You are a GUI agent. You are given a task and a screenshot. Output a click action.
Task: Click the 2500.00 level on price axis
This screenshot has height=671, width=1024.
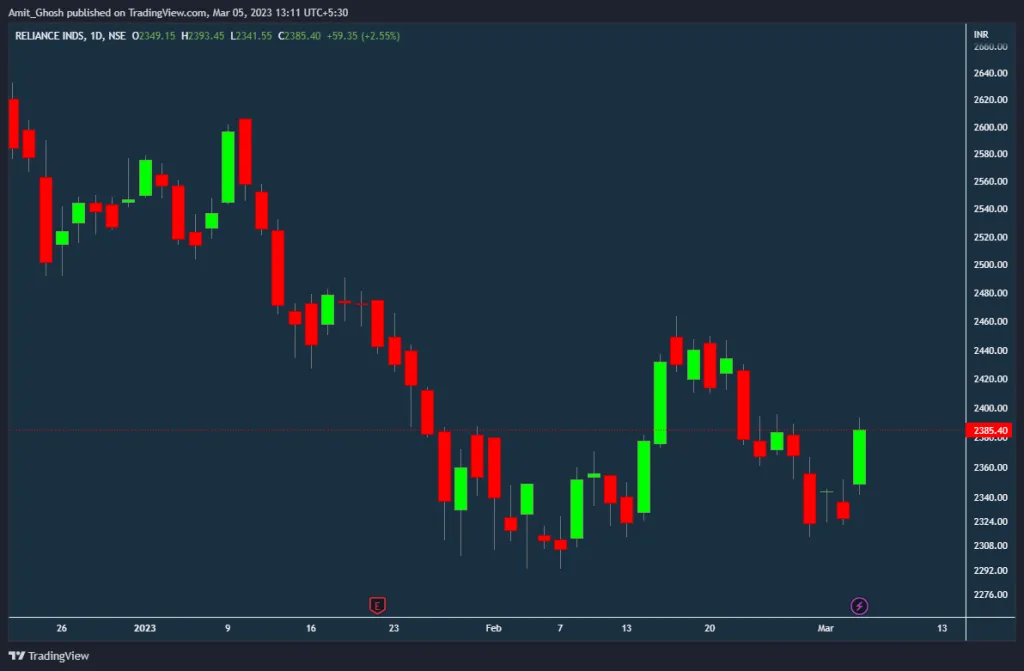click(x=988, y=265)
